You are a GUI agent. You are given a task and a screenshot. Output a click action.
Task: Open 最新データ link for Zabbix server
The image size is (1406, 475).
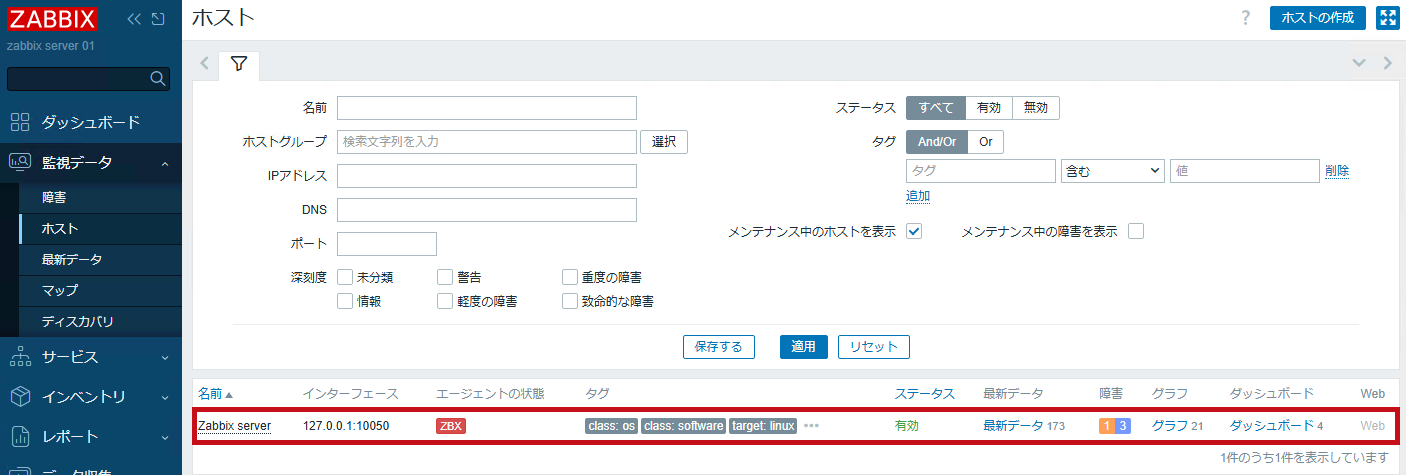1013,426
